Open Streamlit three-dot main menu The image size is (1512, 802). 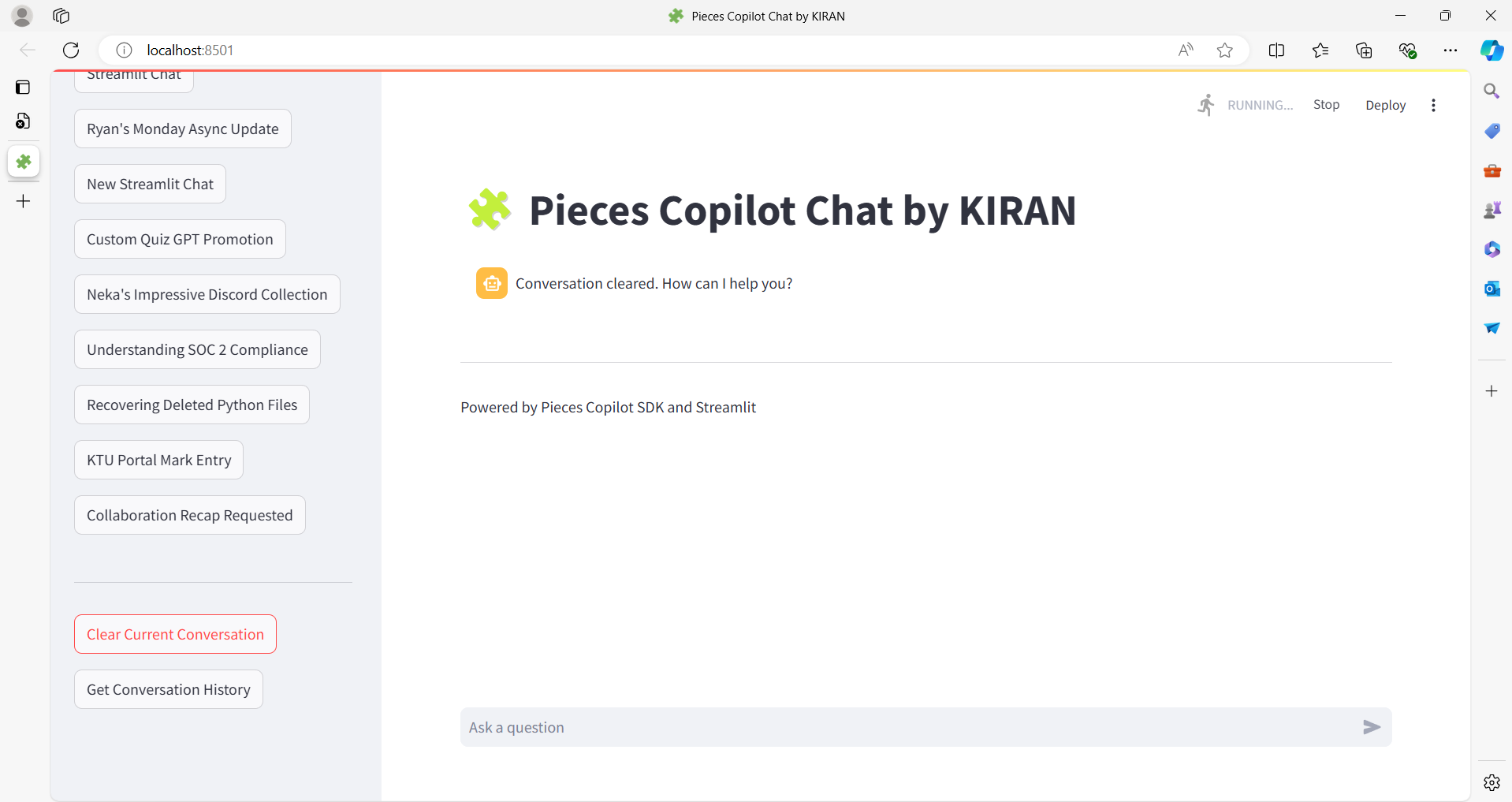coord(1433,105)
